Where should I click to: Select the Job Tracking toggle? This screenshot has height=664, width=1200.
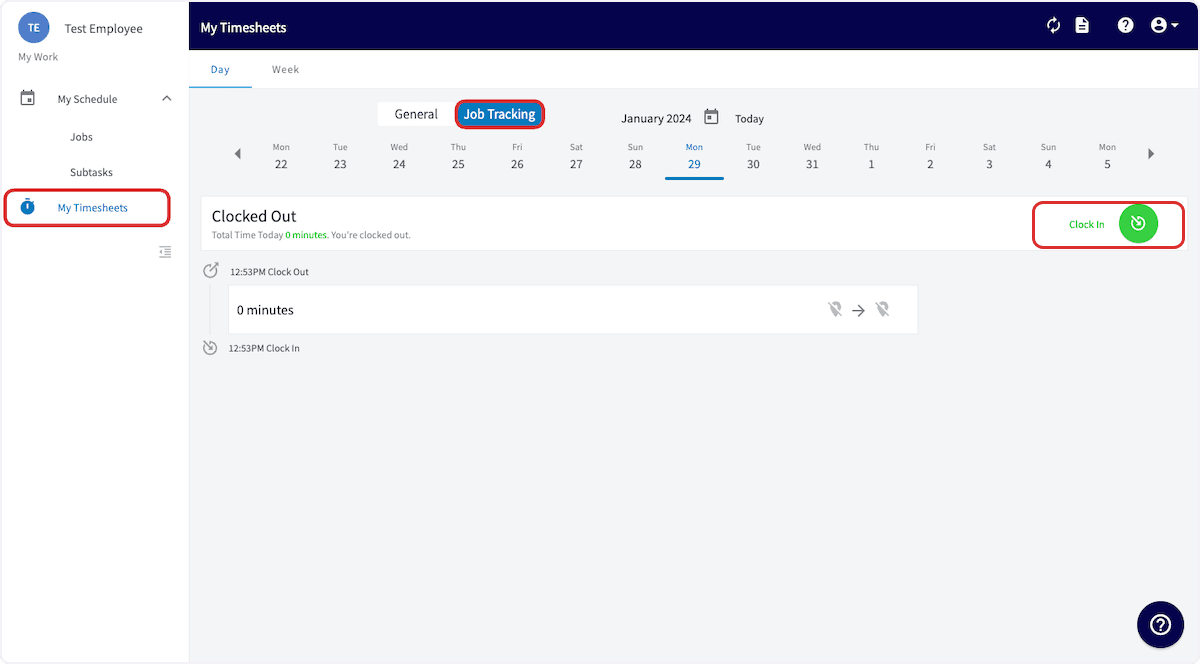[x=499, y=114]
